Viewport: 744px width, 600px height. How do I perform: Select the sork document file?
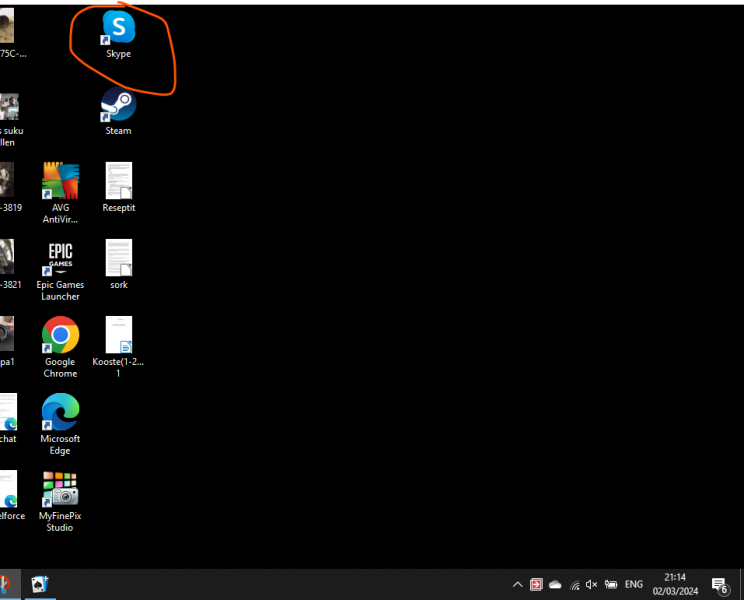click(x=118, y=259)
